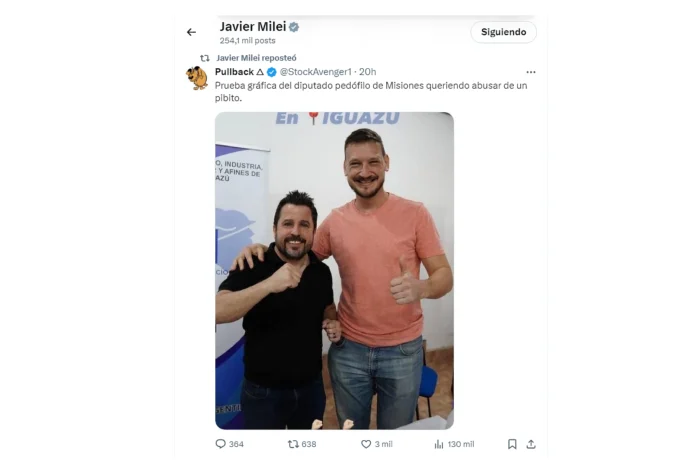
Task: Click the Pullback display name
Action: tap(234, 72)
